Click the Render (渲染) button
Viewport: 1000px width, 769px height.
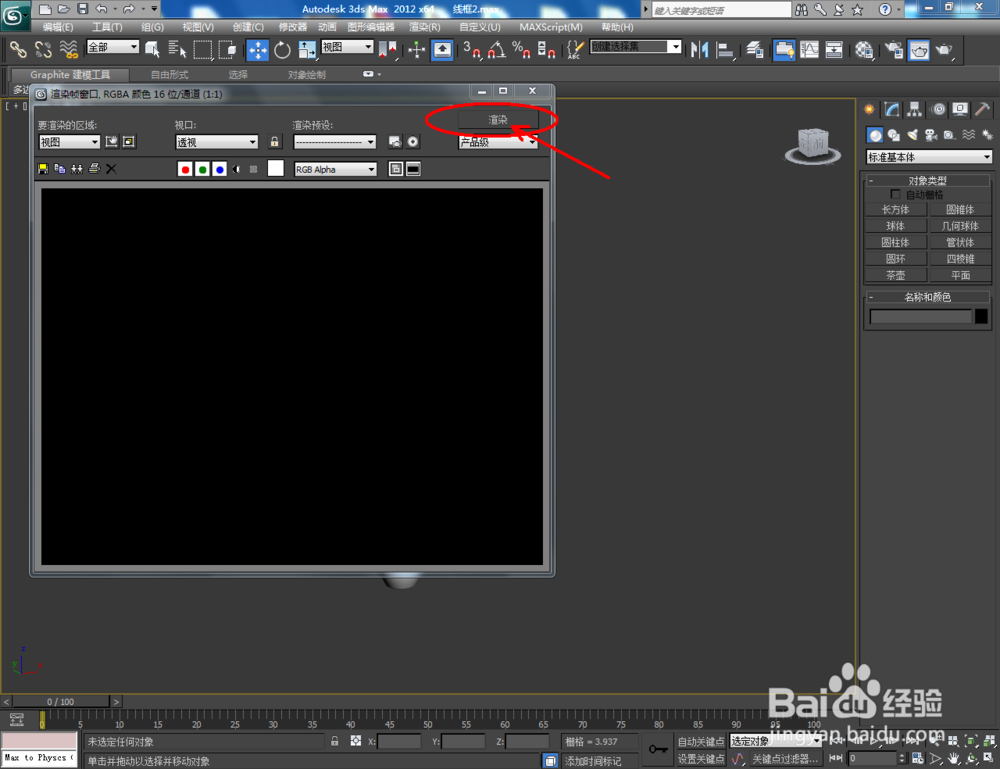[x=497, y=120]
